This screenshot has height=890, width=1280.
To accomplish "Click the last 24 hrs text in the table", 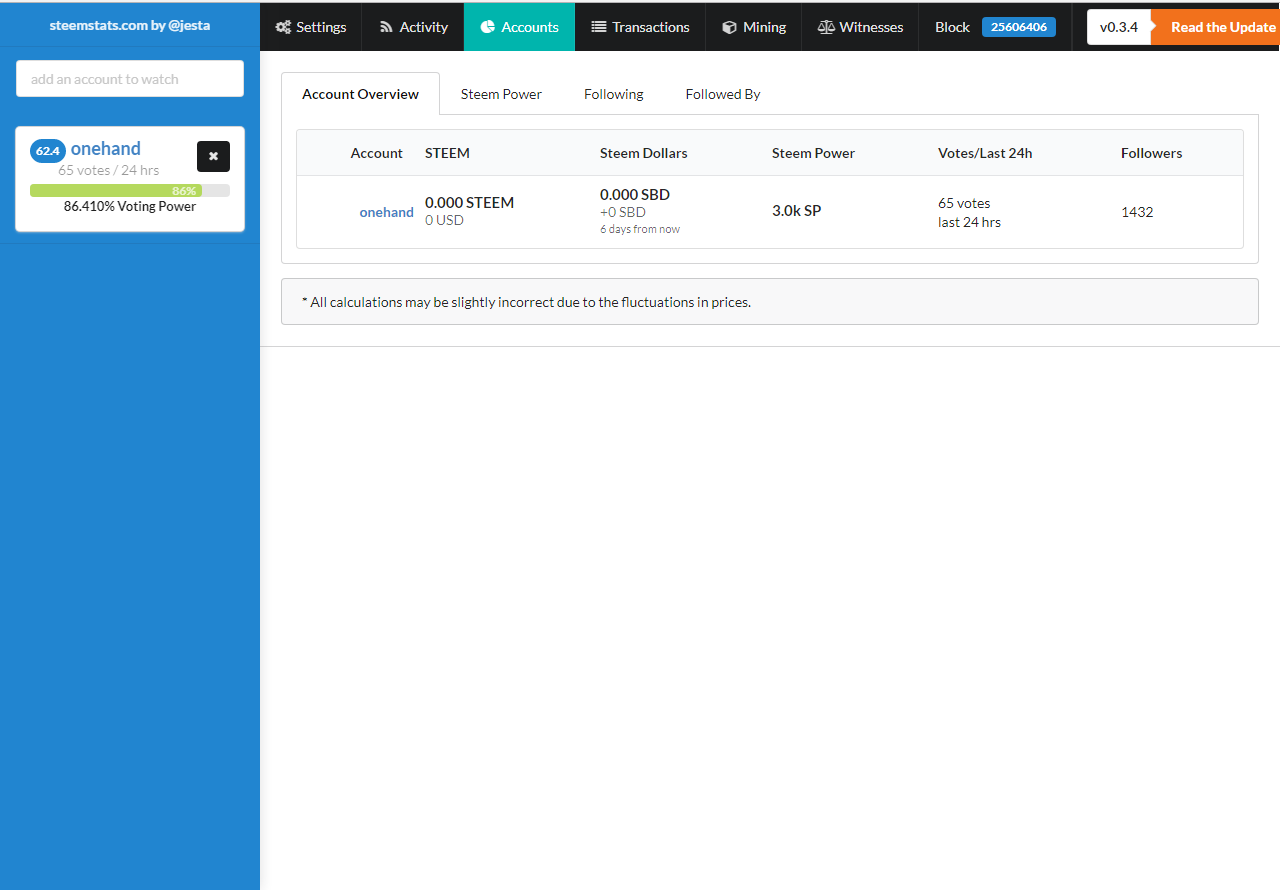I will [x=969, y=222].
